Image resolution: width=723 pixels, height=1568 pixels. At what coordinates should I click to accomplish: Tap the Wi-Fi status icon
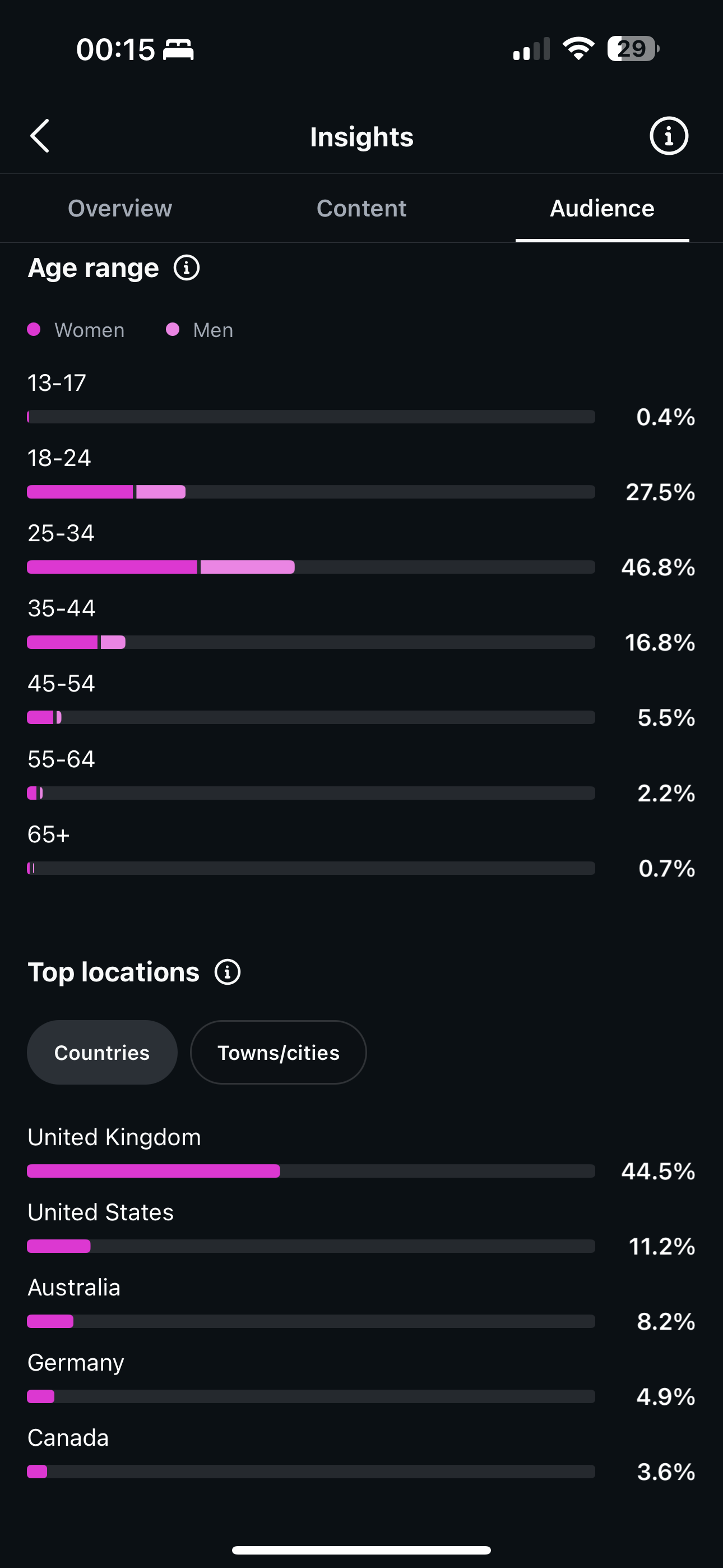click(x=578, y=49)
